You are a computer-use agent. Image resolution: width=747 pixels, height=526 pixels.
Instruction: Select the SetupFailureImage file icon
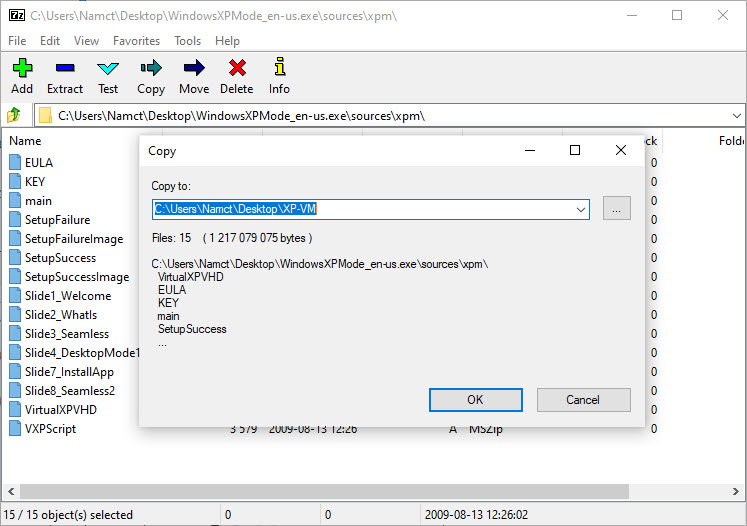pyautogui.click(x=15, y=239)
